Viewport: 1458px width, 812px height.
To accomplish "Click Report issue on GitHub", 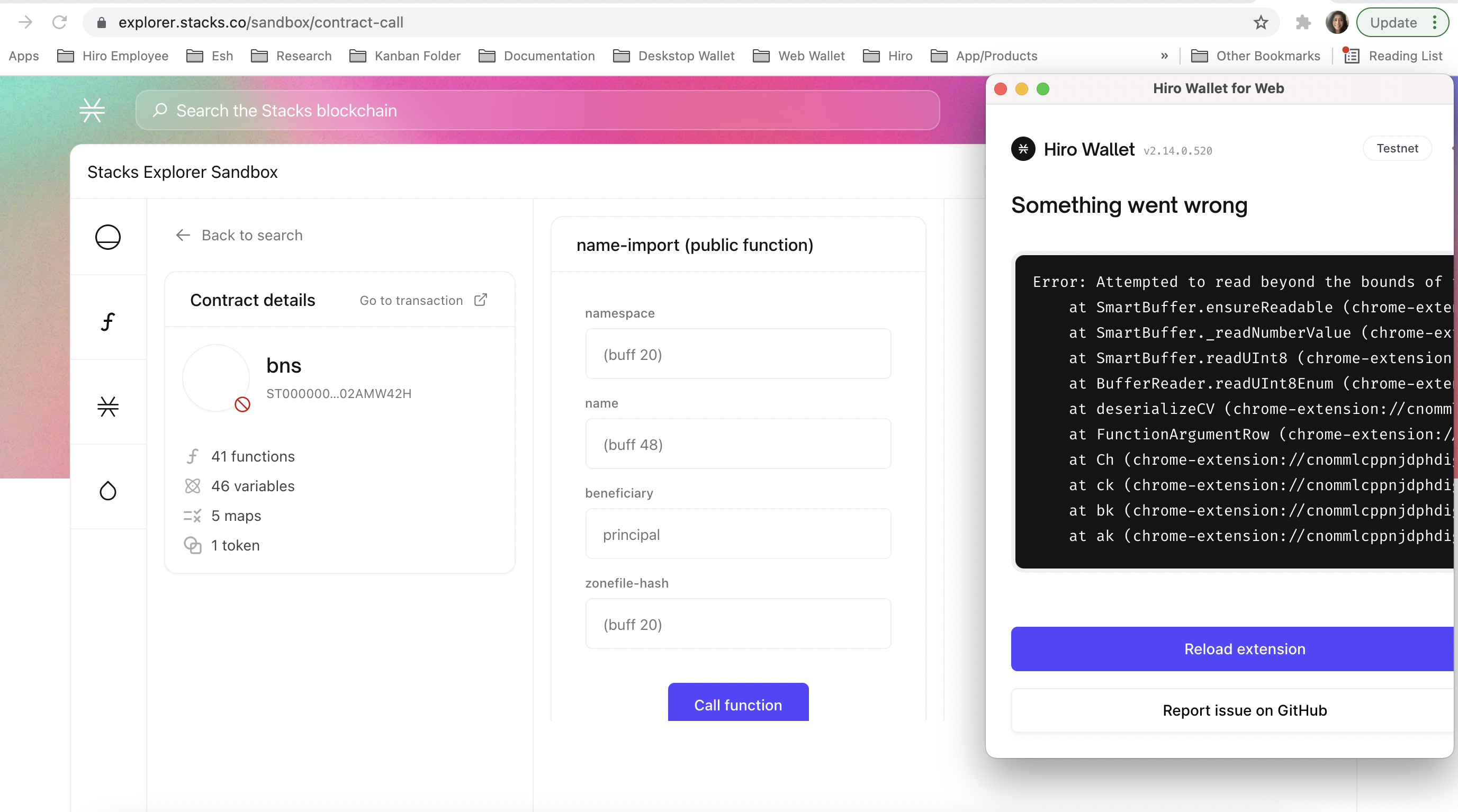I will coord(1232,710).
